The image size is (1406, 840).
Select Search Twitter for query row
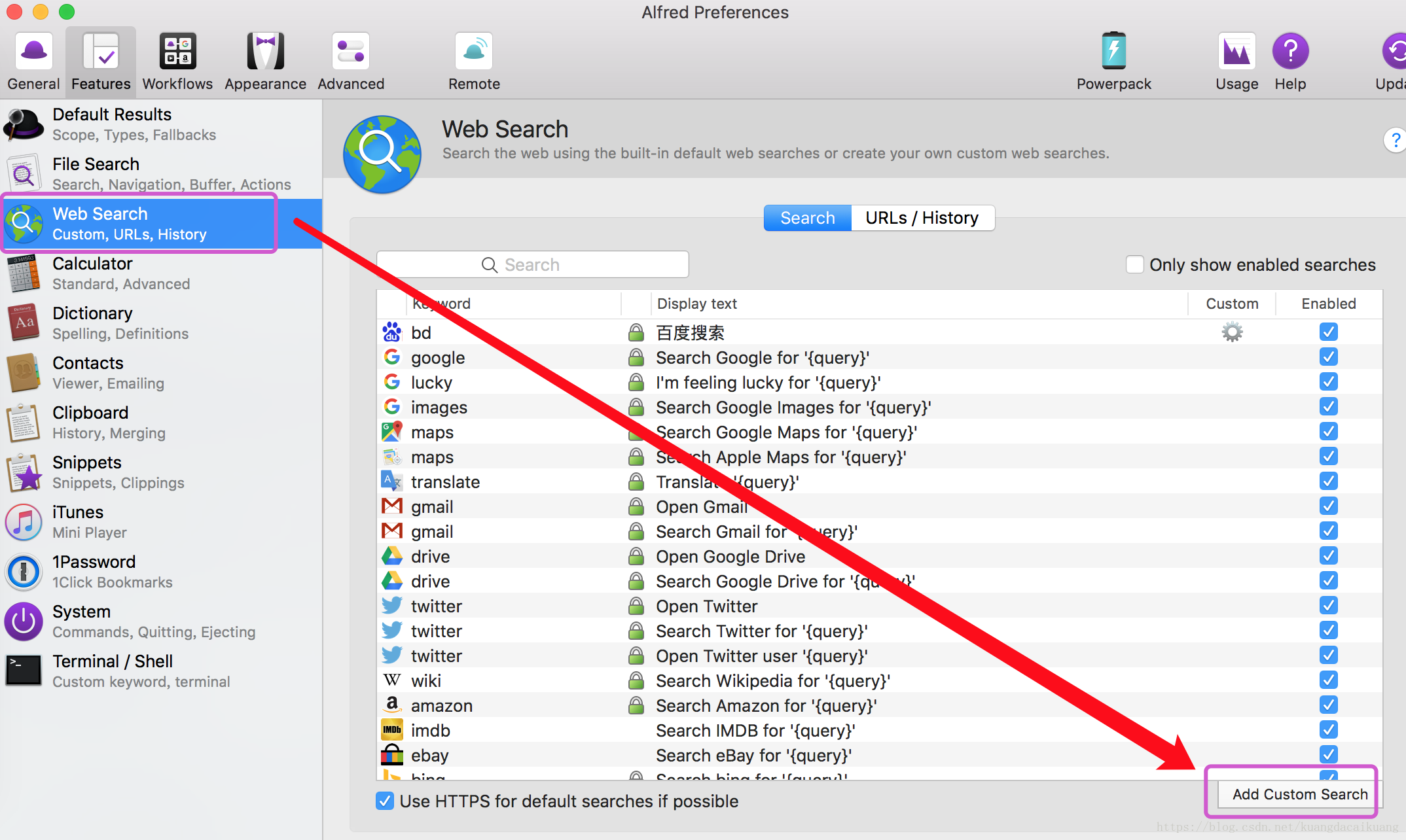pos(879,631)
